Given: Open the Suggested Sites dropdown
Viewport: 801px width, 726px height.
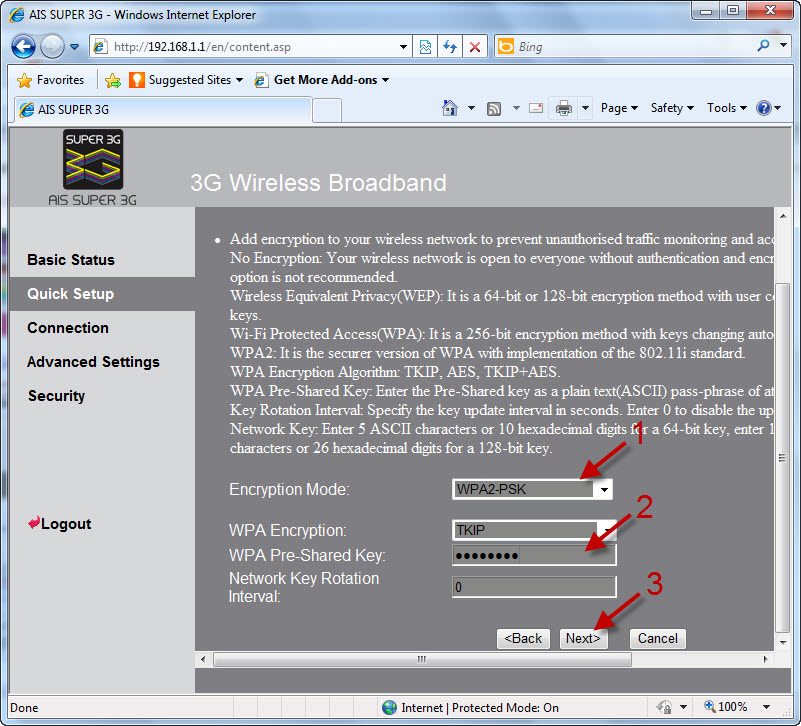Looking at the screenshot, I should [186, 80].
